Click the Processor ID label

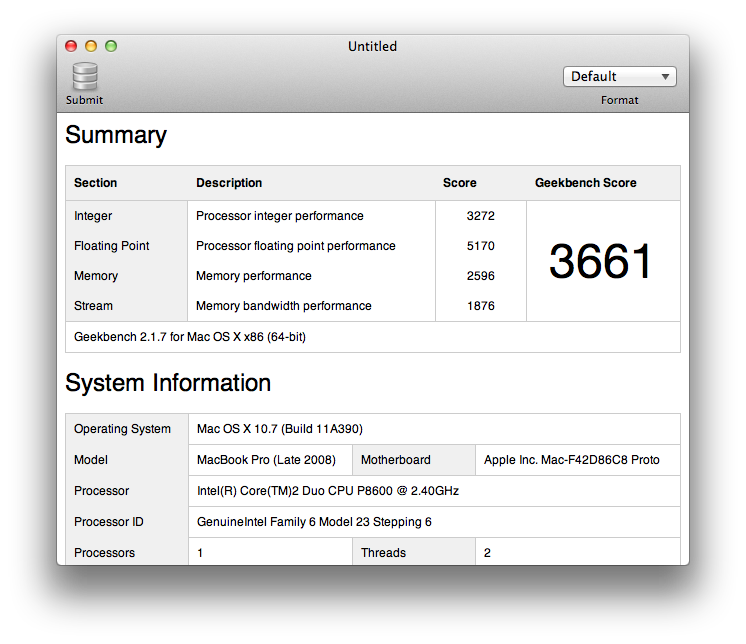(108, 522)
